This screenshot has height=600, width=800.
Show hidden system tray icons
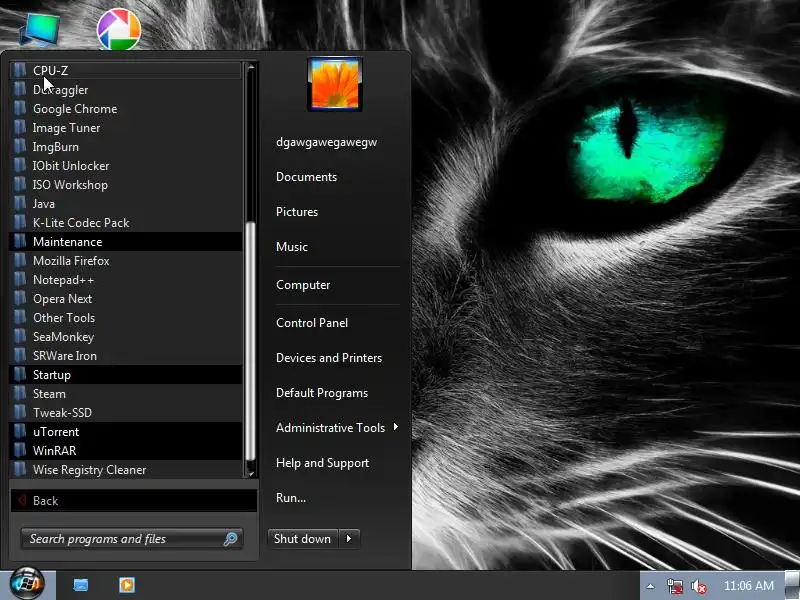[x=651, y=586]
